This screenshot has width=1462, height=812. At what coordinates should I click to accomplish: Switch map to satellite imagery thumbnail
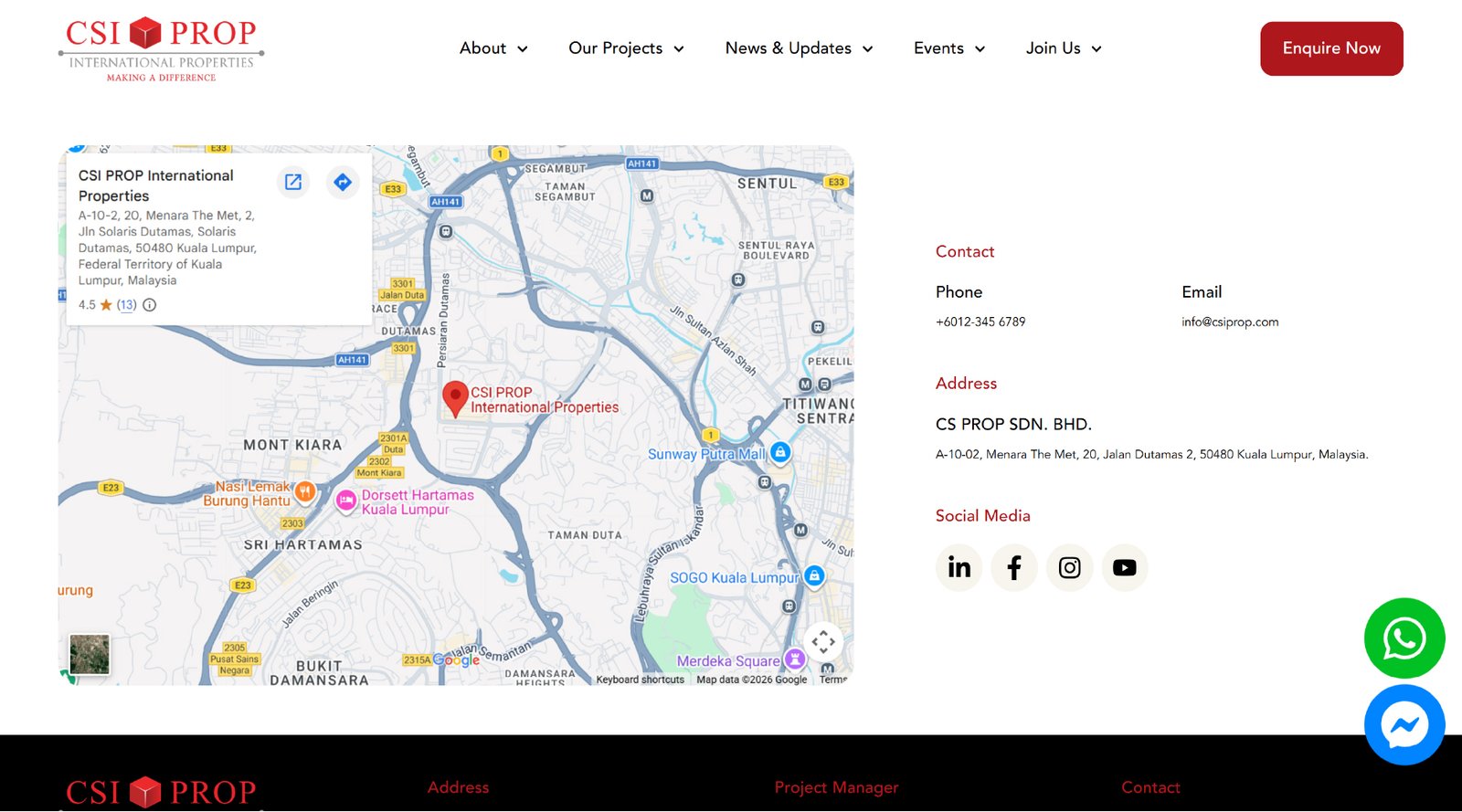[x=90, y=654]
